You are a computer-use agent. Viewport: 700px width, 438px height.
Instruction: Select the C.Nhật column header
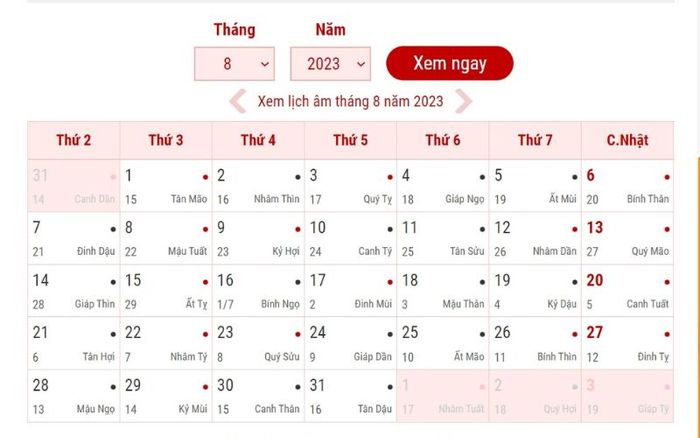tap(627, 140)
